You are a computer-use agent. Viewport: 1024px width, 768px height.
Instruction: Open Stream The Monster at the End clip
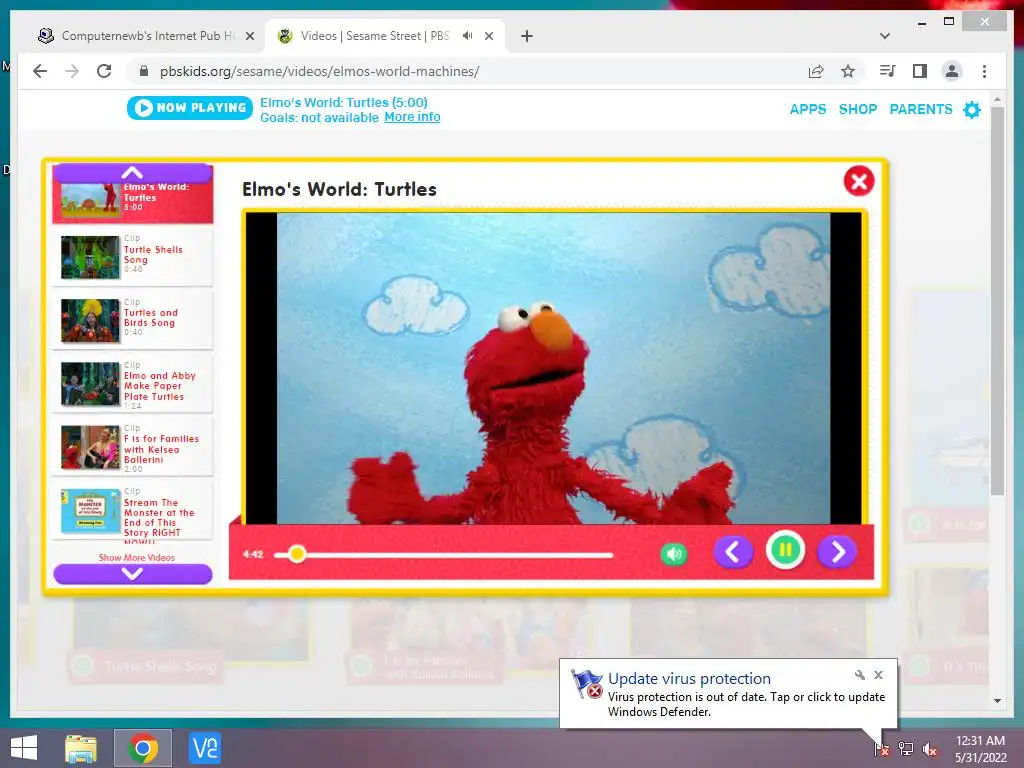(133, 511)
